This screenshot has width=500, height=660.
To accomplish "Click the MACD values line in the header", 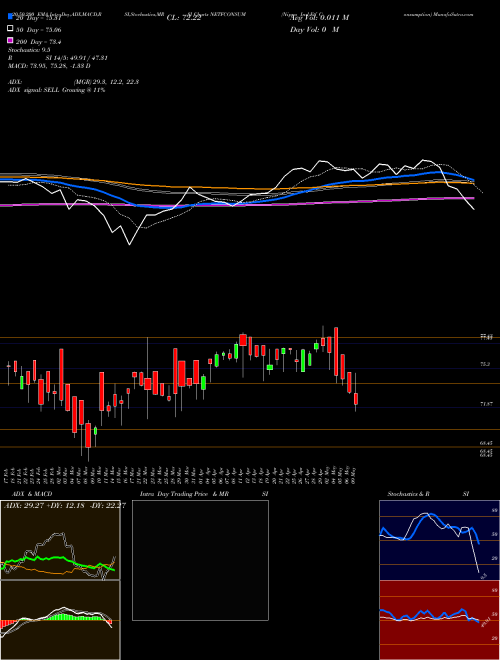I will [x=49, y=66].
